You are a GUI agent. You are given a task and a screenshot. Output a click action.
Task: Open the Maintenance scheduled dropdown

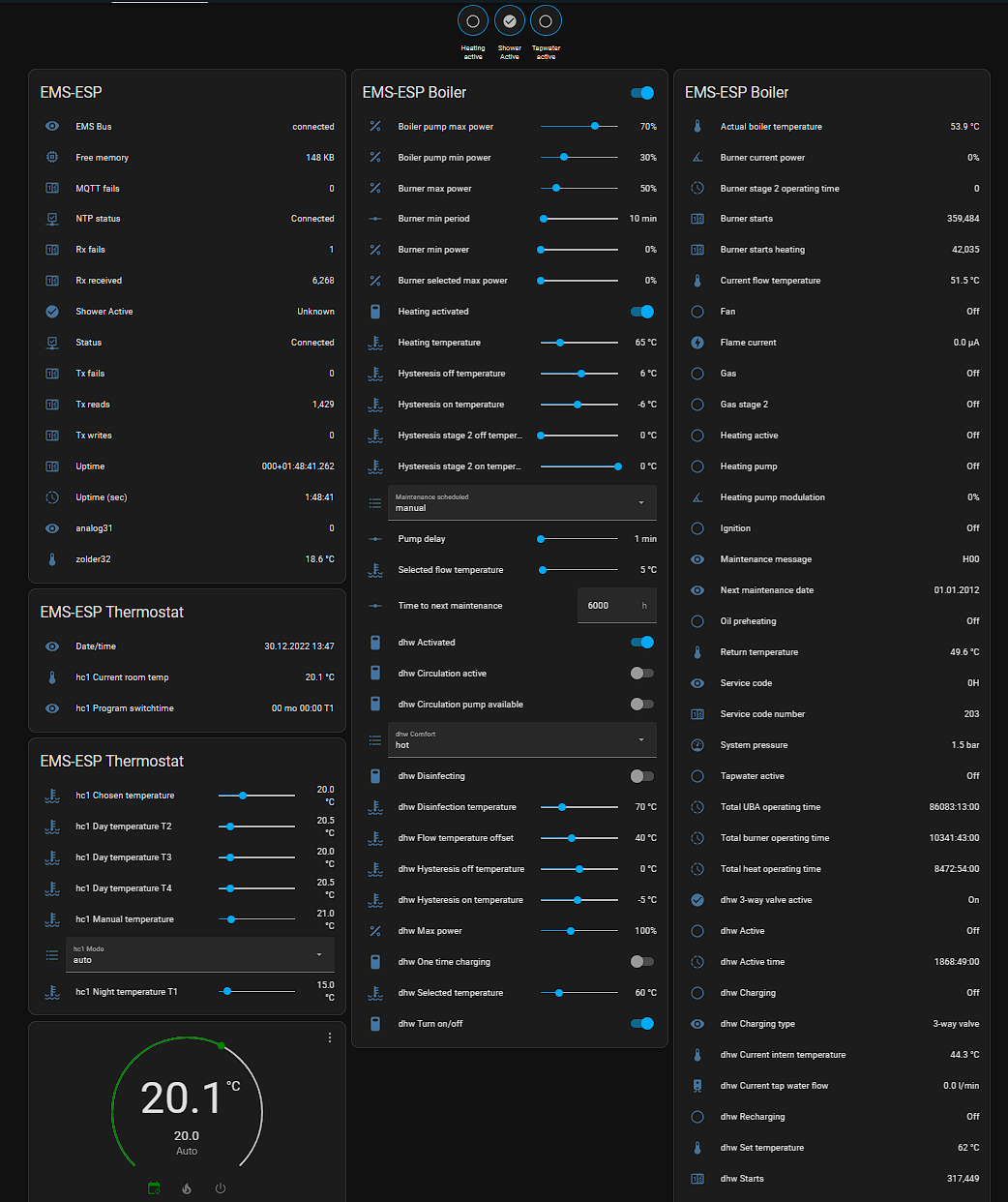coord(521,503)
